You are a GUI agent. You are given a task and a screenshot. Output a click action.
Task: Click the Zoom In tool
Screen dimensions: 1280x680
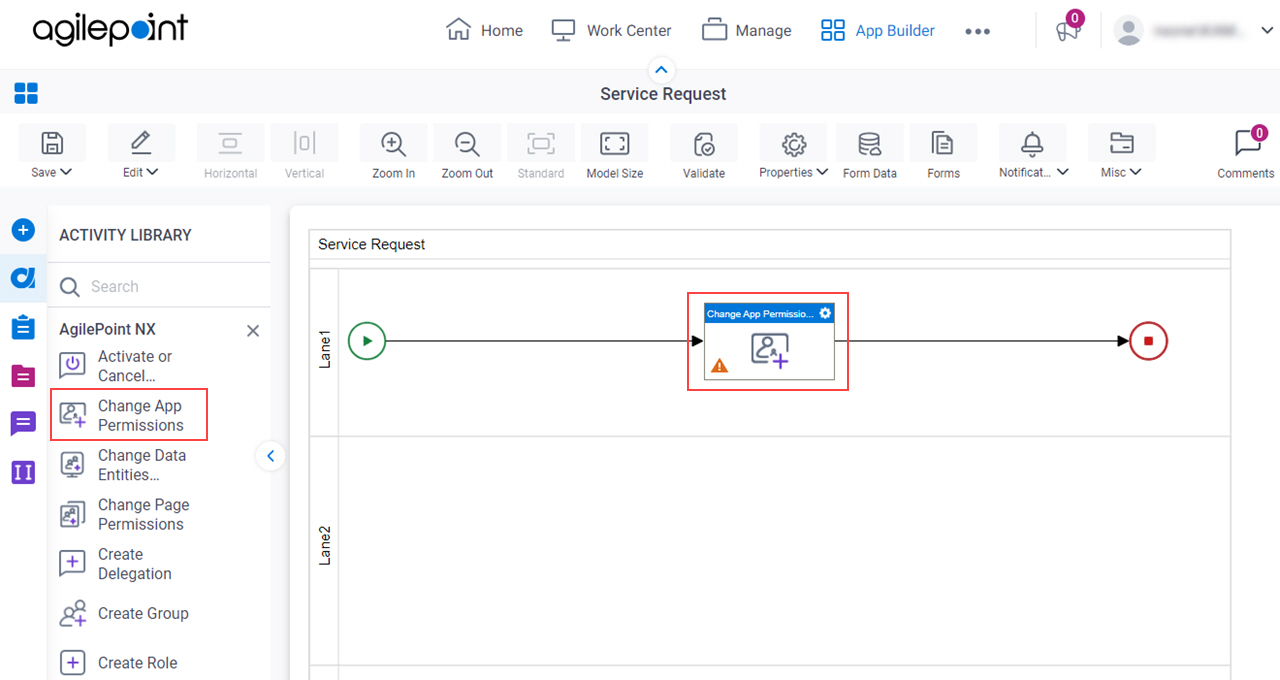tap(393, 152)
